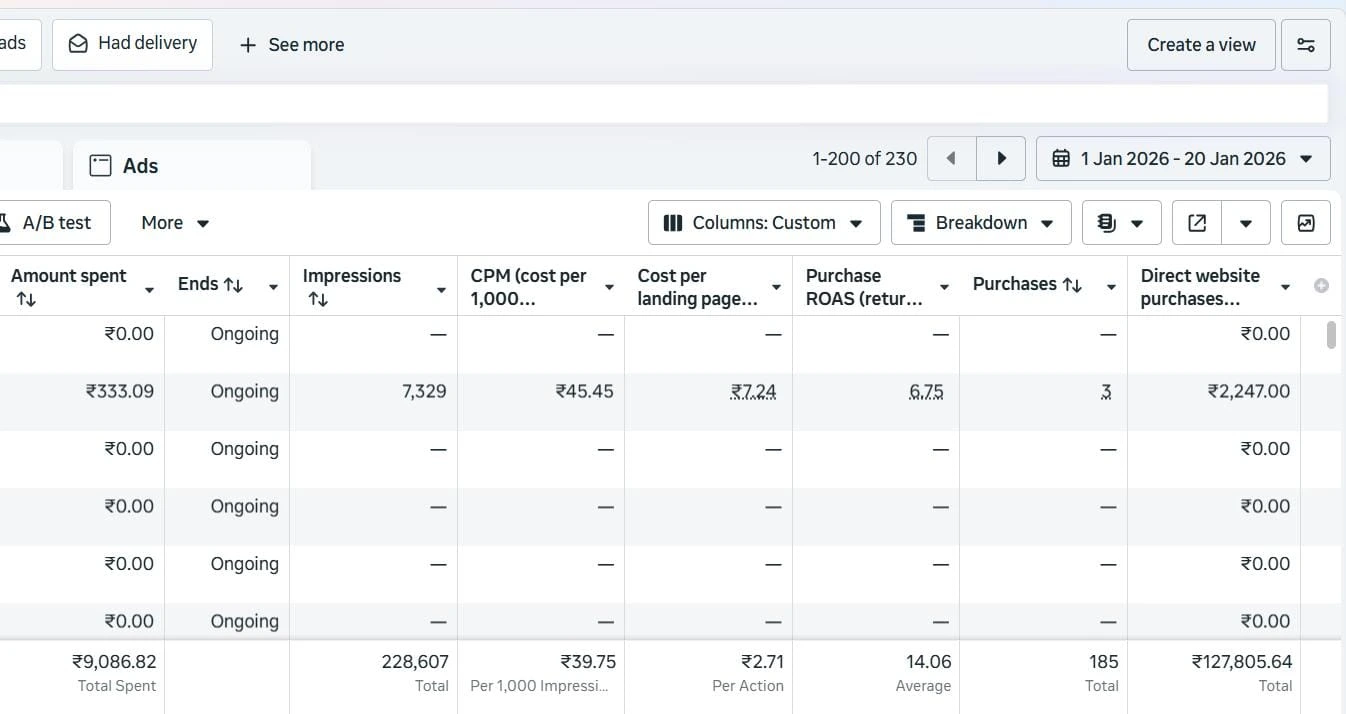The image size is (1346, 714).
Task: Open the More menu
Action: [x=175, y=223]
